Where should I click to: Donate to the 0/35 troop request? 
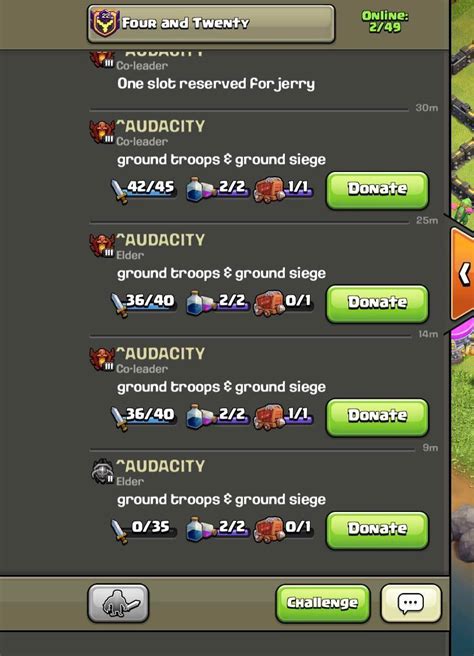pyautogui.click(x=377, y=530)
